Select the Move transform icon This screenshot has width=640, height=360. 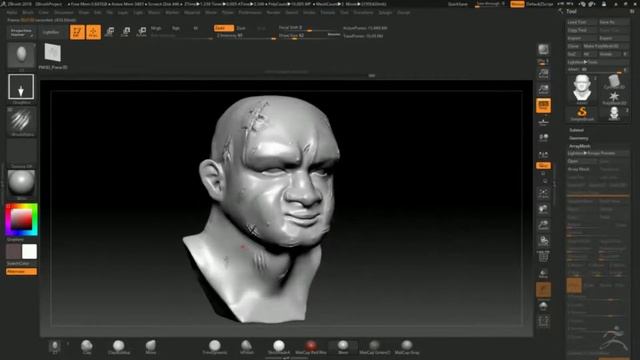109,32
